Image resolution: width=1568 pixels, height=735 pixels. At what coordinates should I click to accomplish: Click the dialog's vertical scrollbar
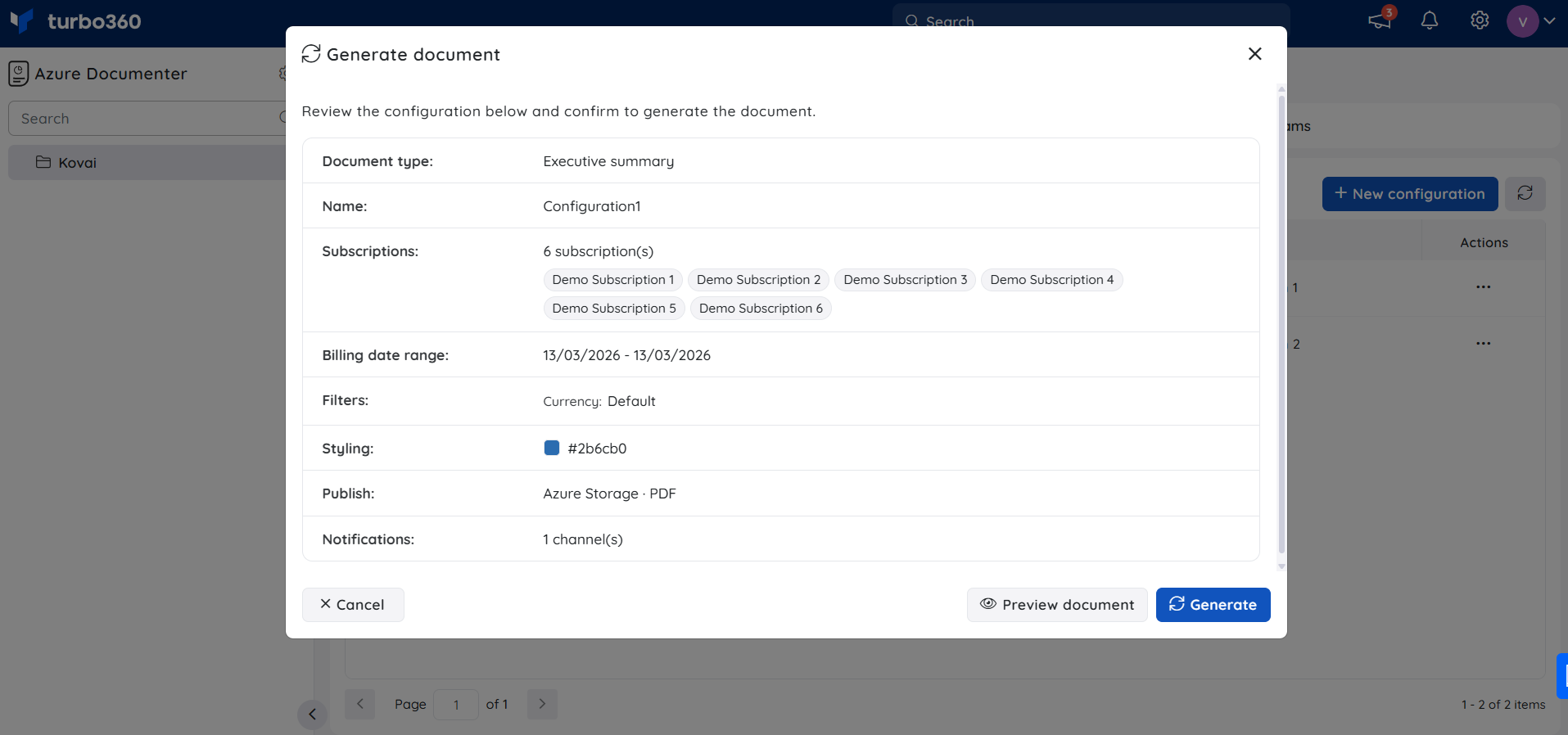tap(1281, 324)
